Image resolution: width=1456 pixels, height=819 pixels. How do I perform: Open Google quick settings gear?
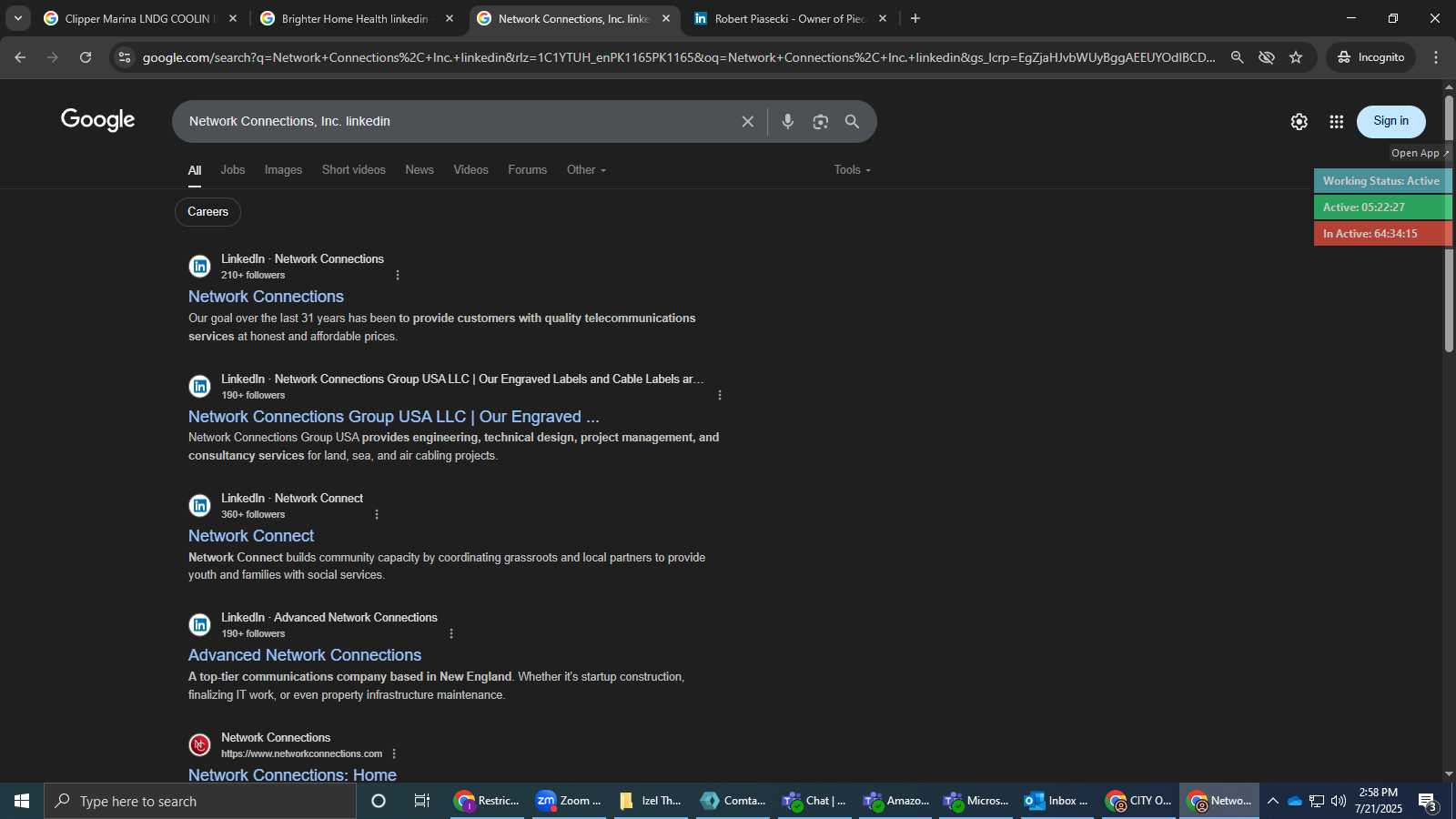tap(1299, 122)
